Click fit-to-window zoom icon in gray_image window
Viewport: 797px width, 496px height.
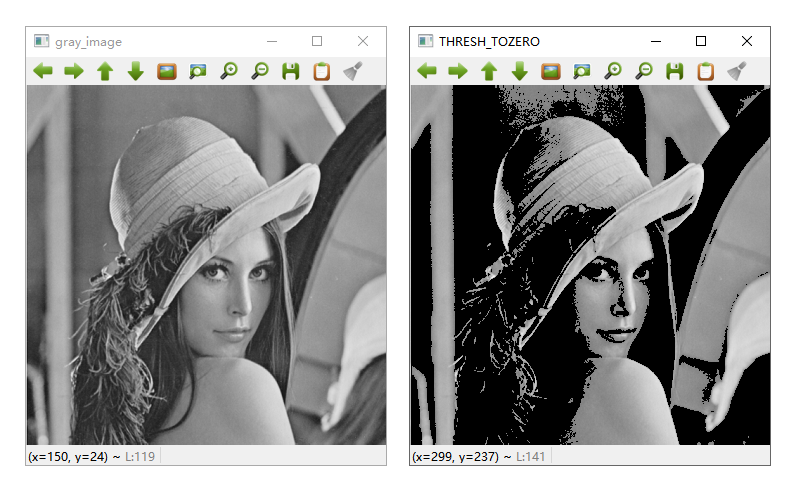(x=198, y=71)
